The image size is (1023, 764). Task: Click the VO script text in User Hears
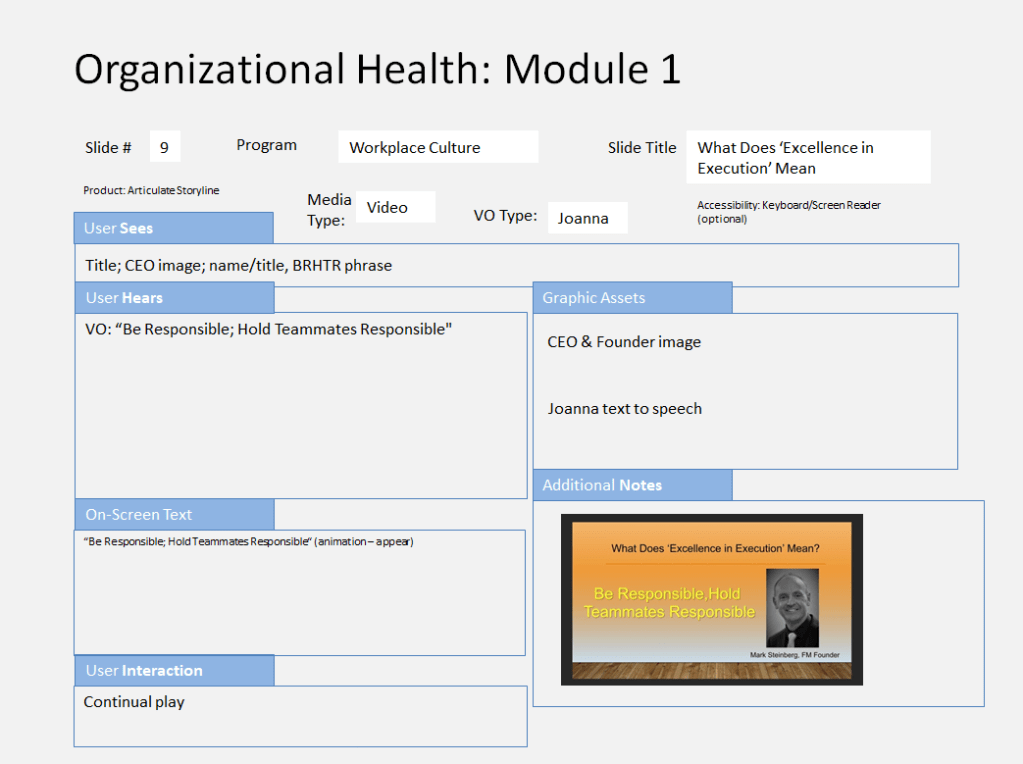click(x=268, y=330)
